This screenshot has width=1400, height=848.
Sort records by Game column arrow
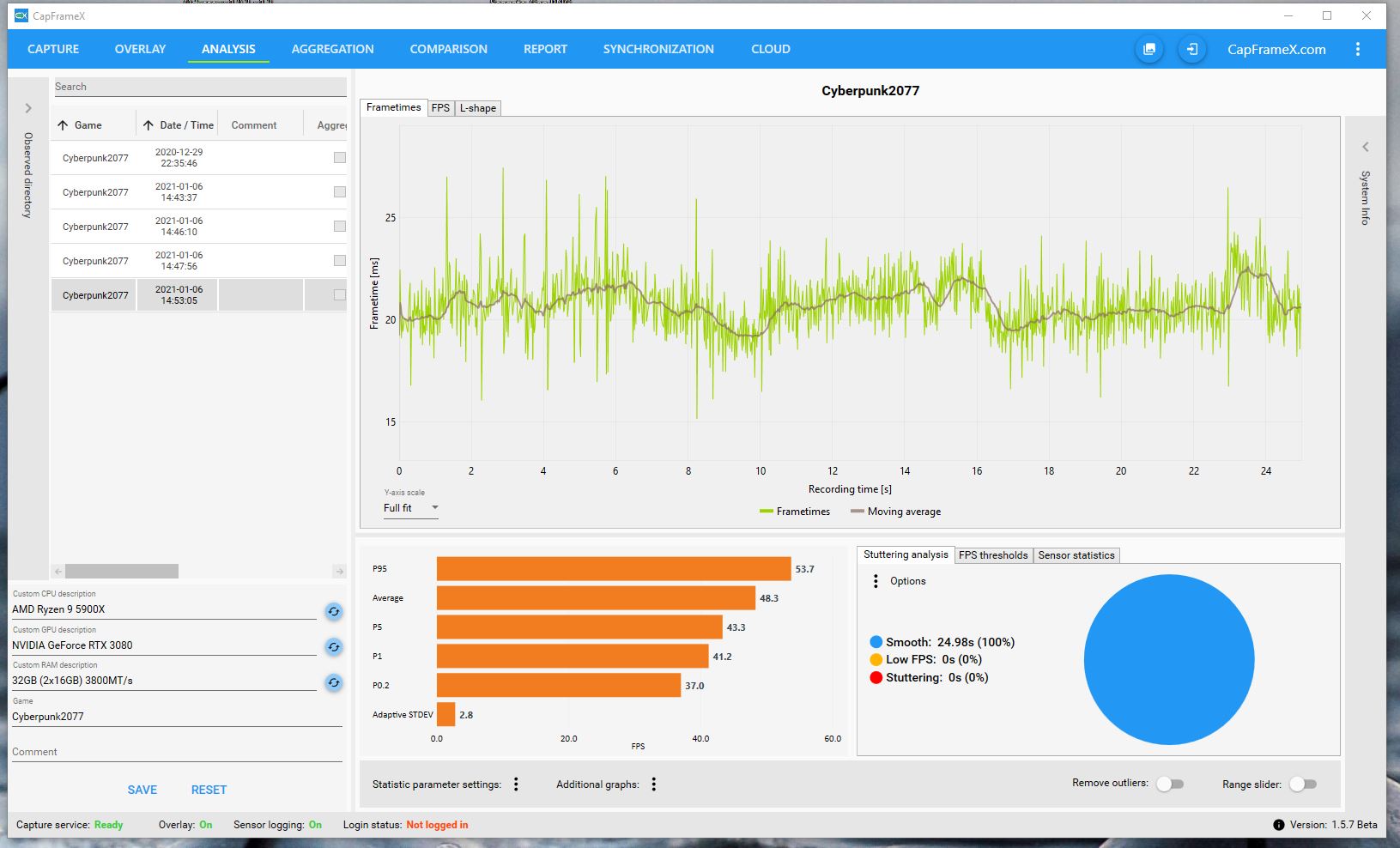tap(63, 125)
